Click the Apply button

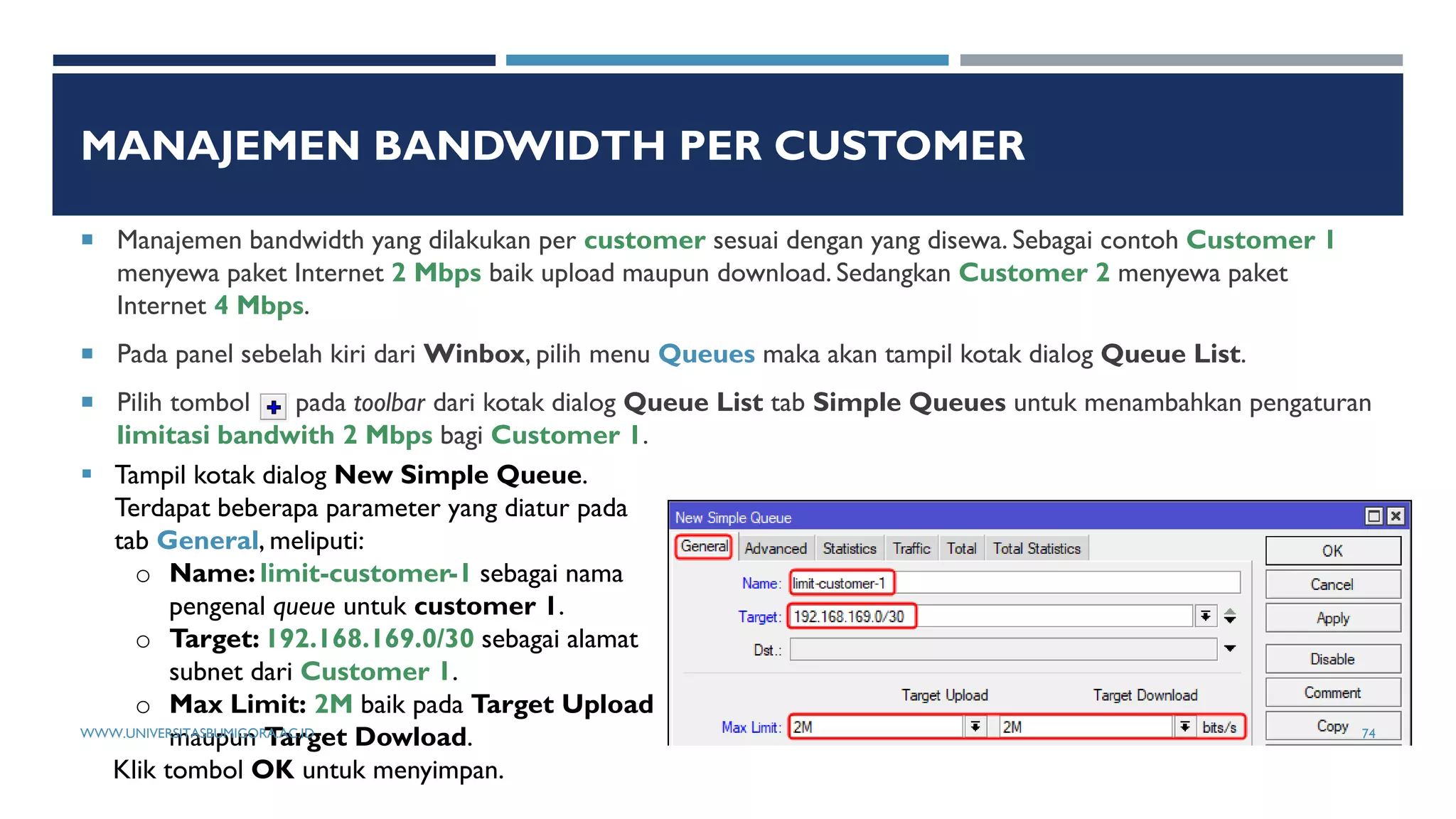coord(1332,618)
